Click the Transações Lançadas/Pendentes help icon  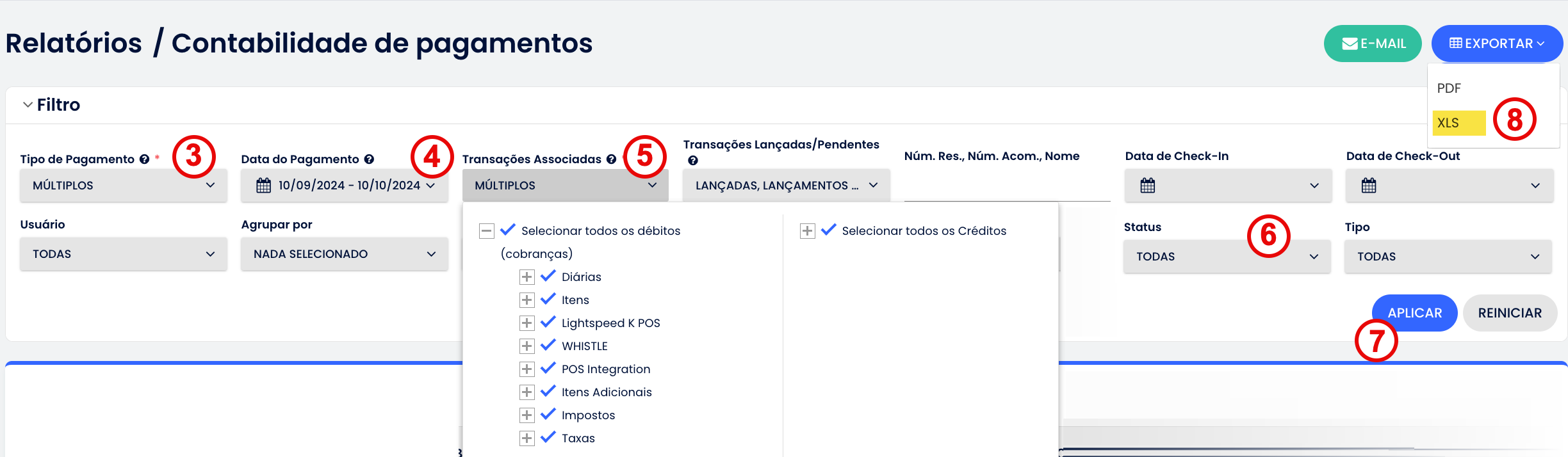coord(692,161)
